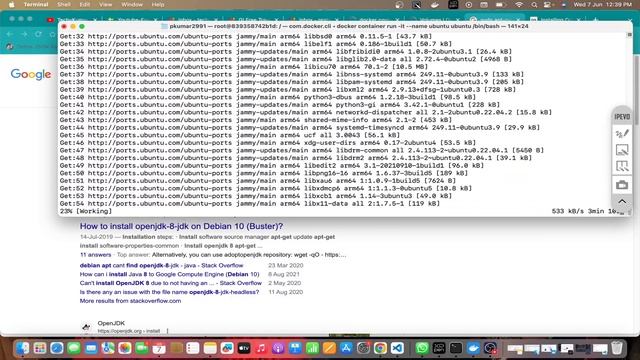Open the View menu
The width and height of the screenshot is (640, 360).
[x=105, y=4]
